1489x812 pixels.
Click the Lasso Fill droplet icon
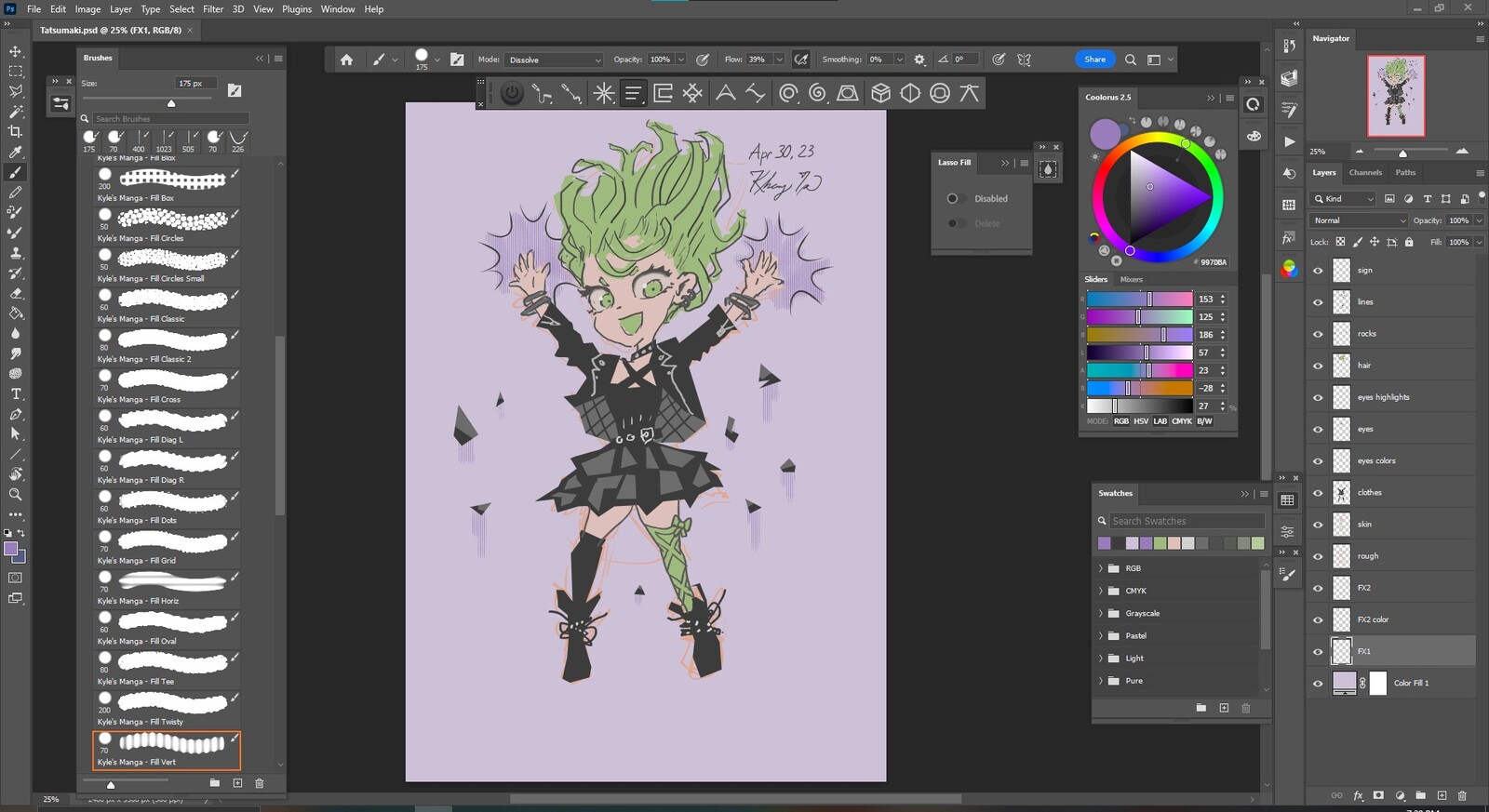pos(1048,169)
